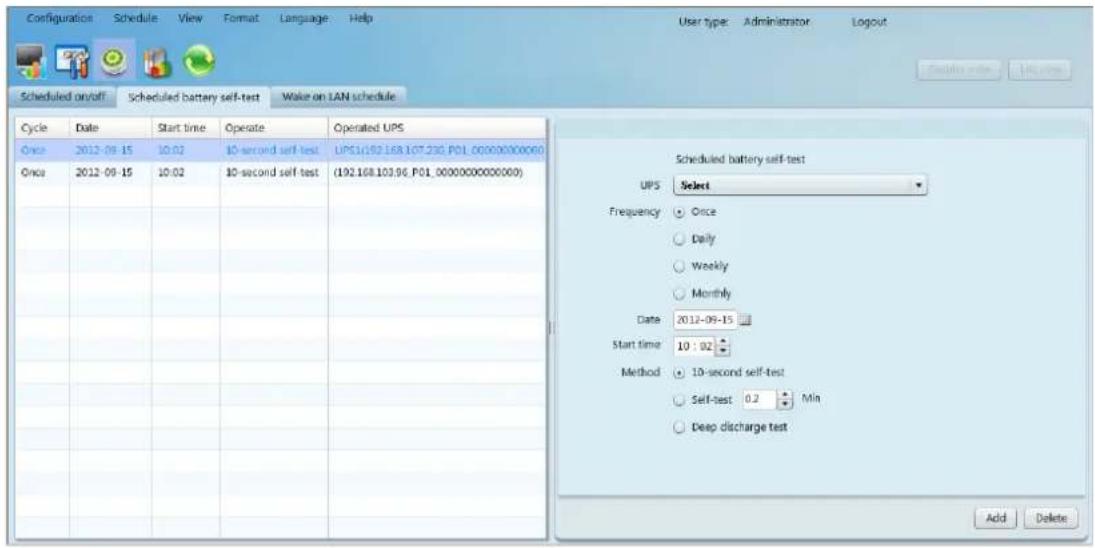Switch to the Scheduled on/off tab

pyautogui.click(x=63, y=97)
